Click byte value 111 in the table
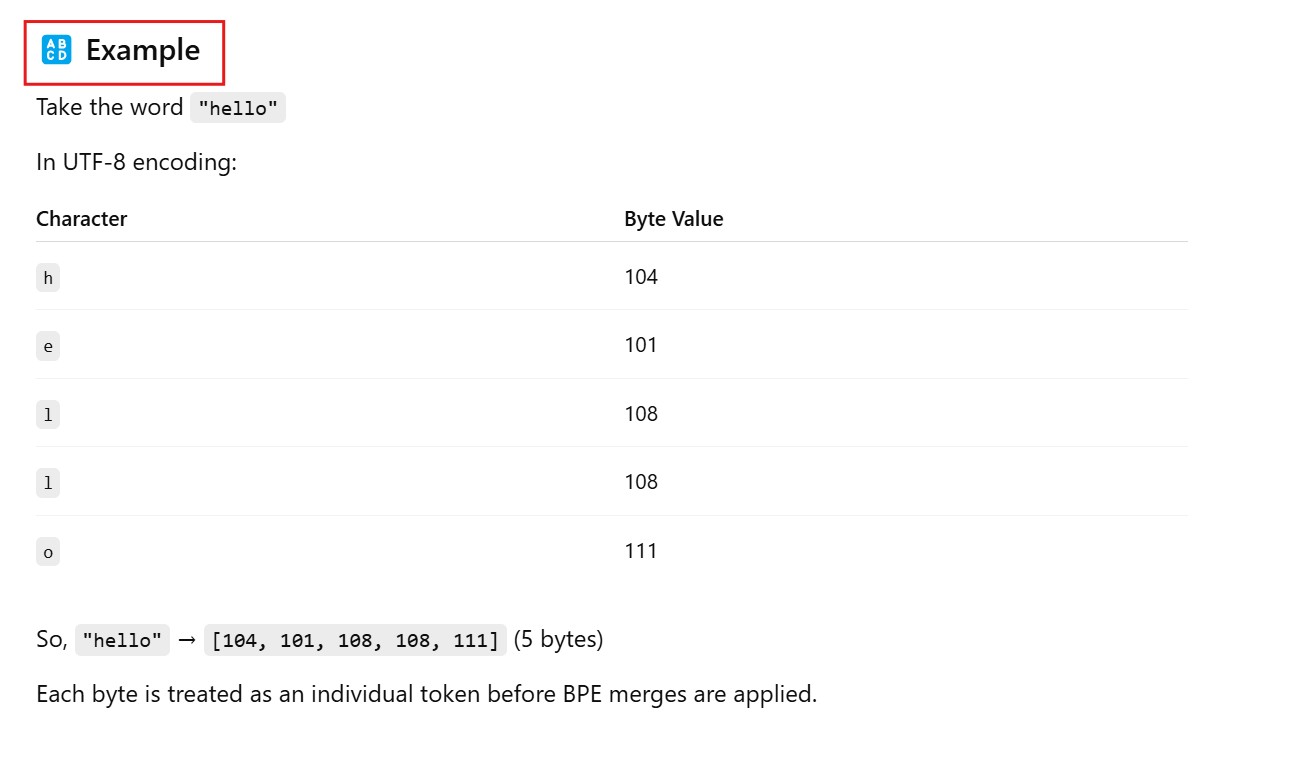Image resolution: width=1302 pixels, height=771 pixels. pyautogui.click(x=641, y=551)
